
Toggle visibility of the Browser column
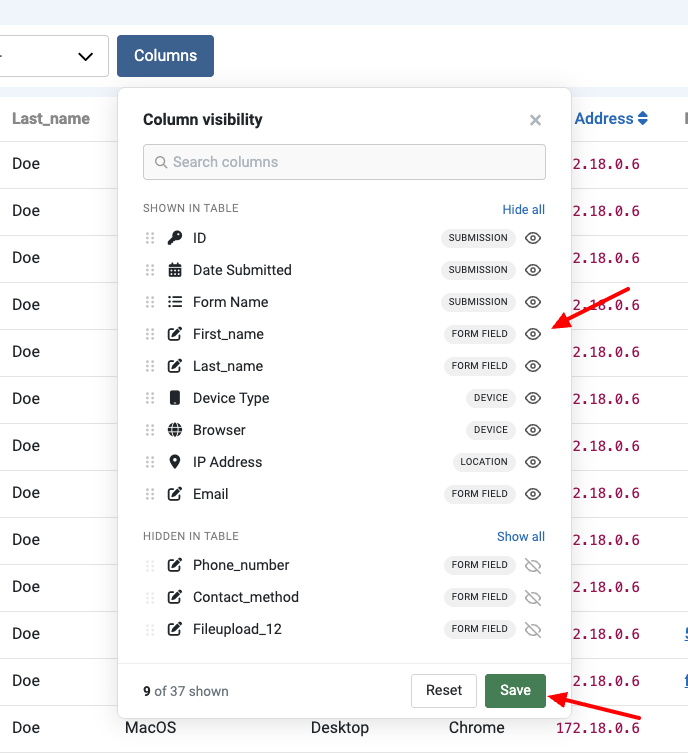pos(533,430)
